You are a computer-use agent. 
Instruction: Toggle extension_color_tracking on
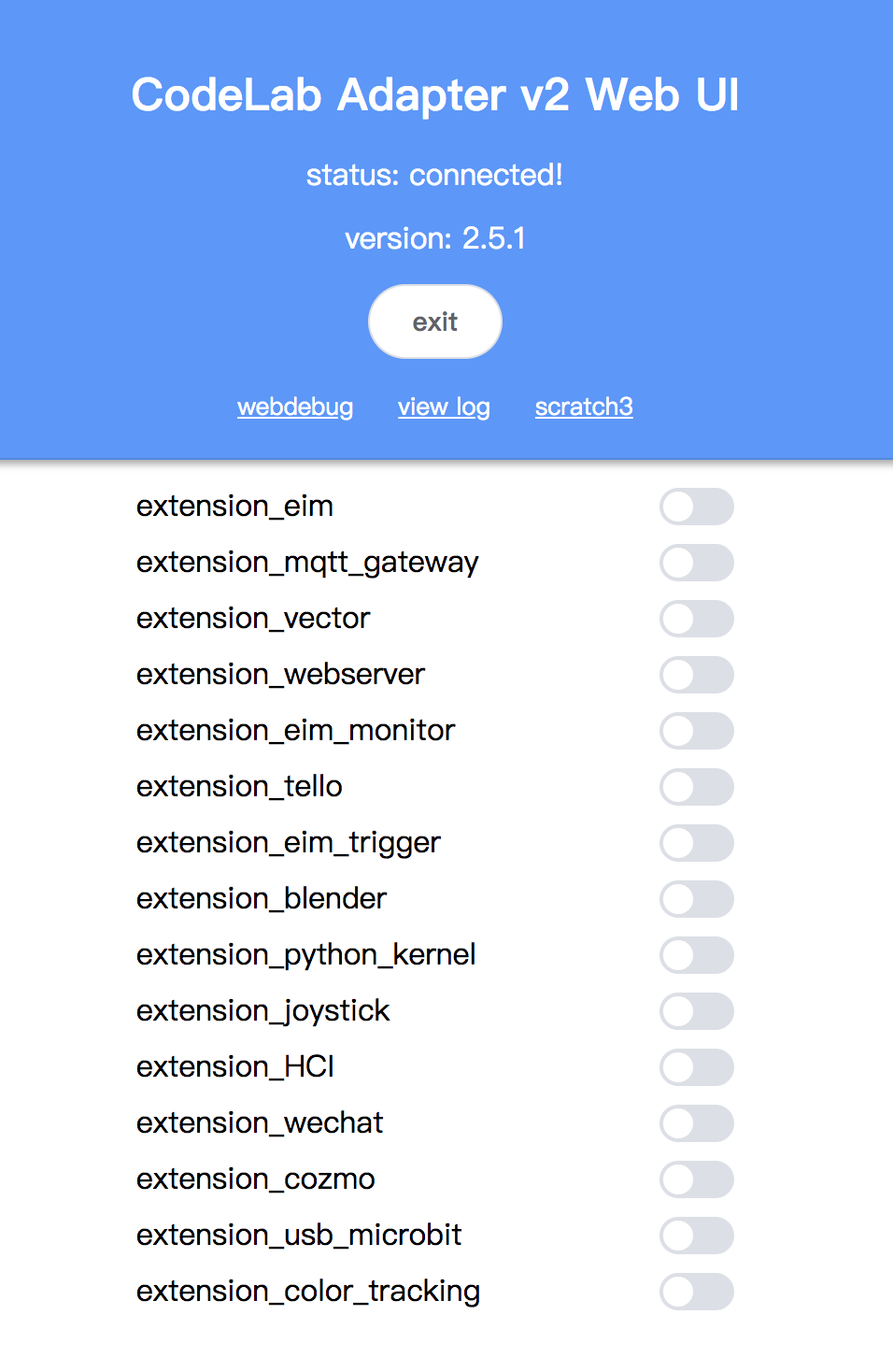tap(696, 1292)
